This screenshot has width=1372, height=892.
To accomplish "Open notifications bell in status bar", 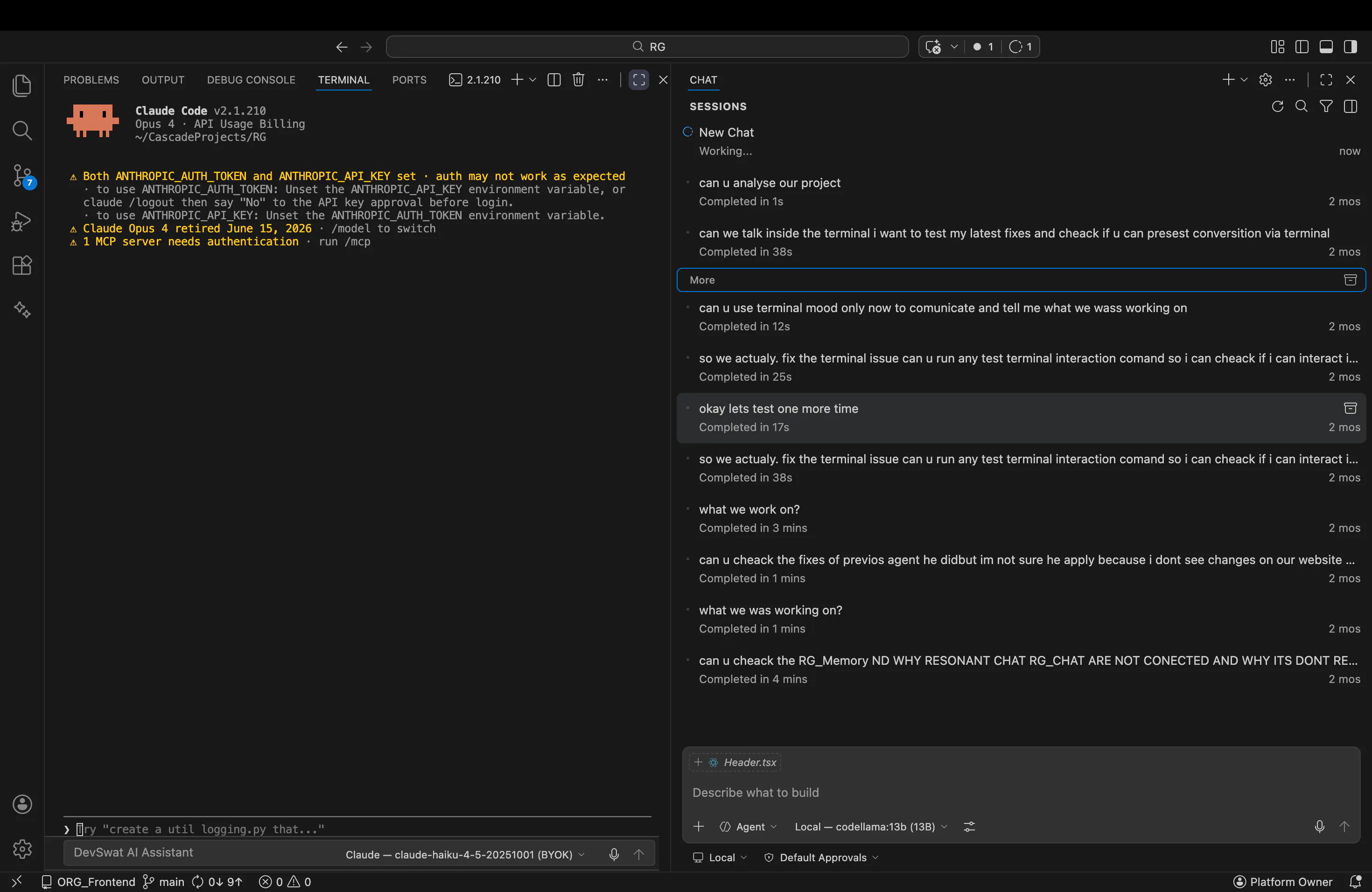I will pos(1356,882).
